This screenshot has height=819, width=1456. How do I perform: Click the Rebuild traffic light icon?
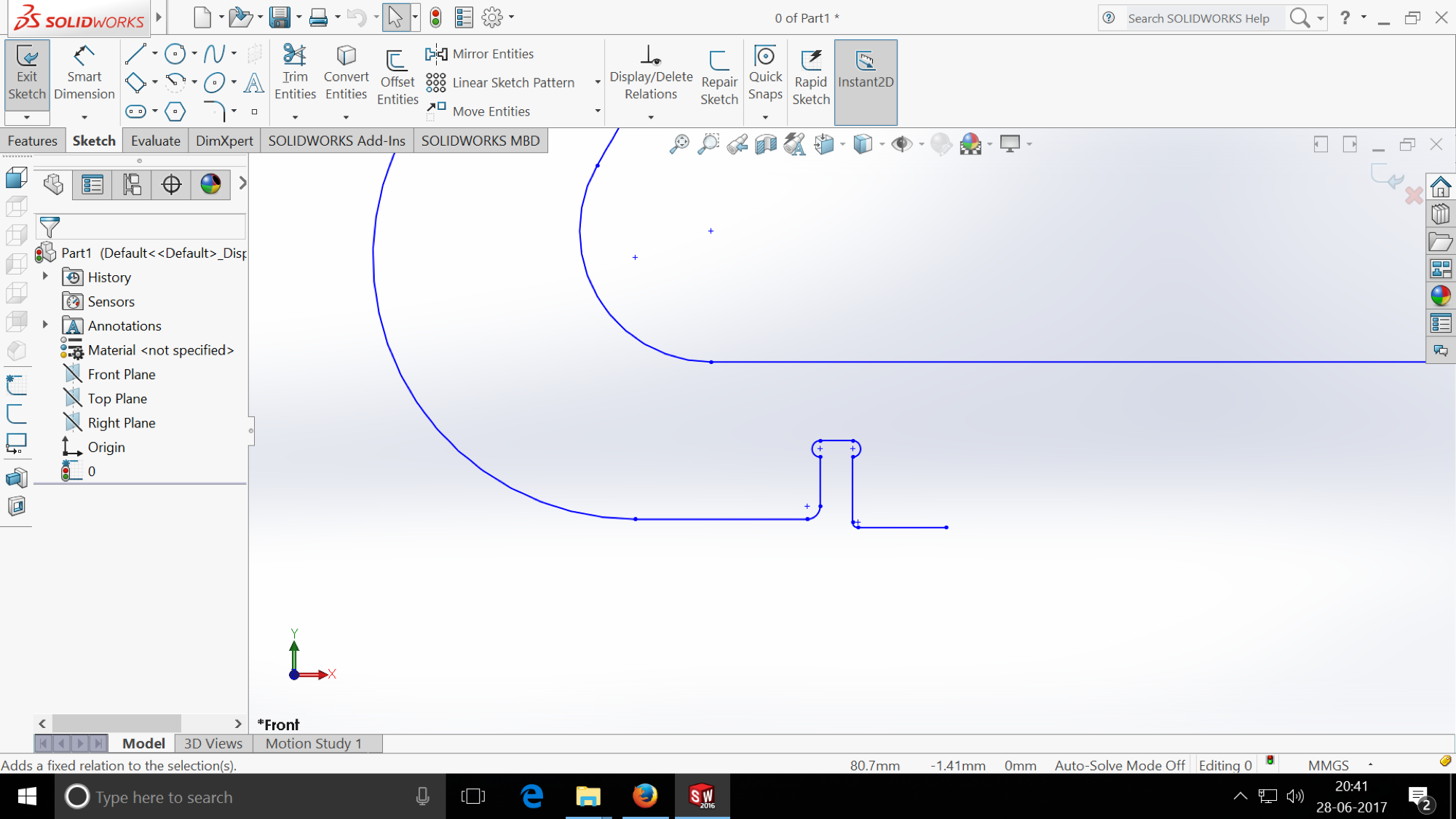tap(435, 17)
